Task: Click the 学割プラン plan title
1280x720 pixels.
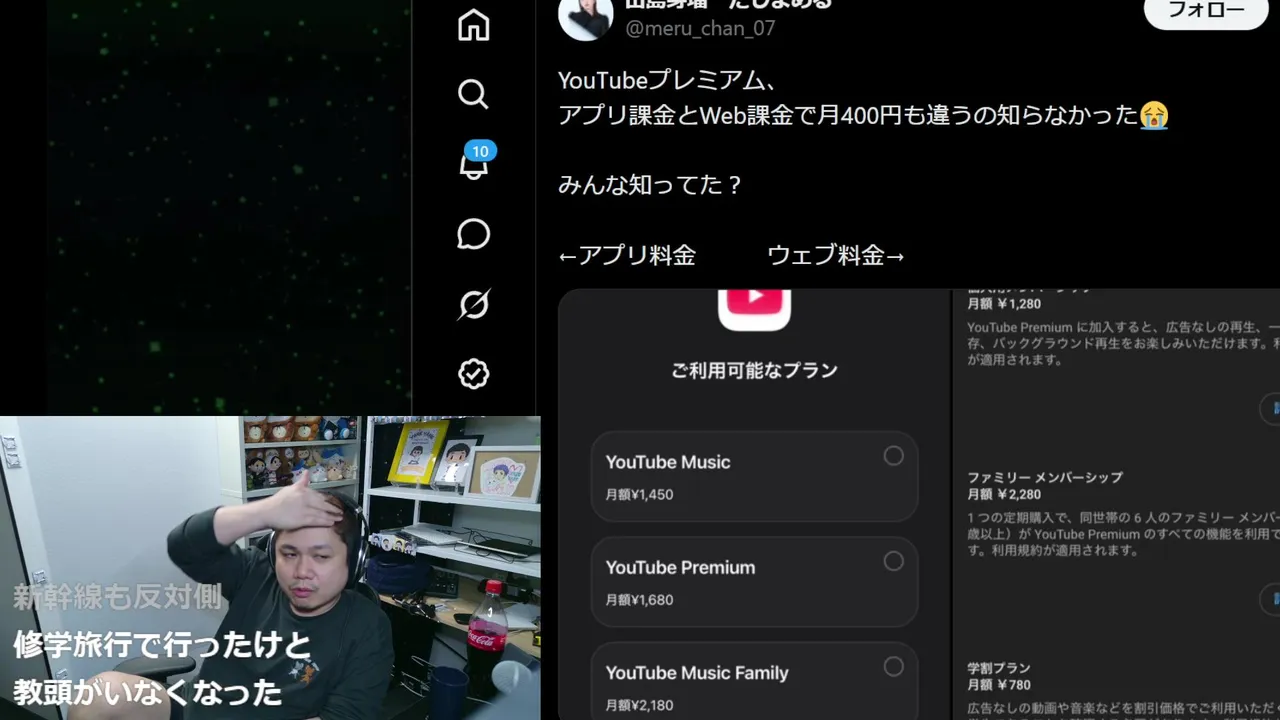Action: click(x=998, y=668)
